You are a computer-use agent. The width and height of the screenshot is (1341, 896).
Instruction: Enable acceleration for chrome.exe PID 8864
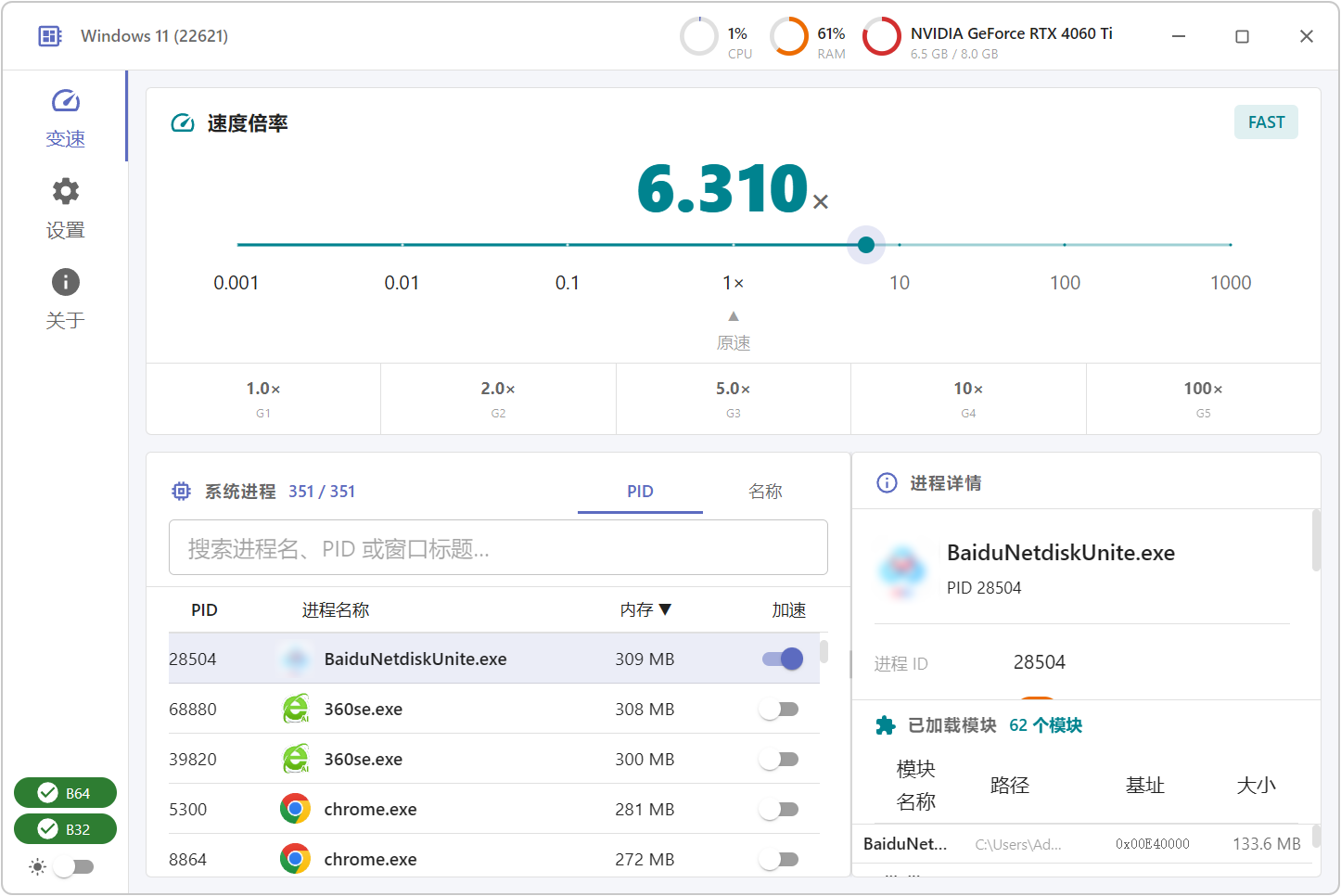(x=779, y=860)
